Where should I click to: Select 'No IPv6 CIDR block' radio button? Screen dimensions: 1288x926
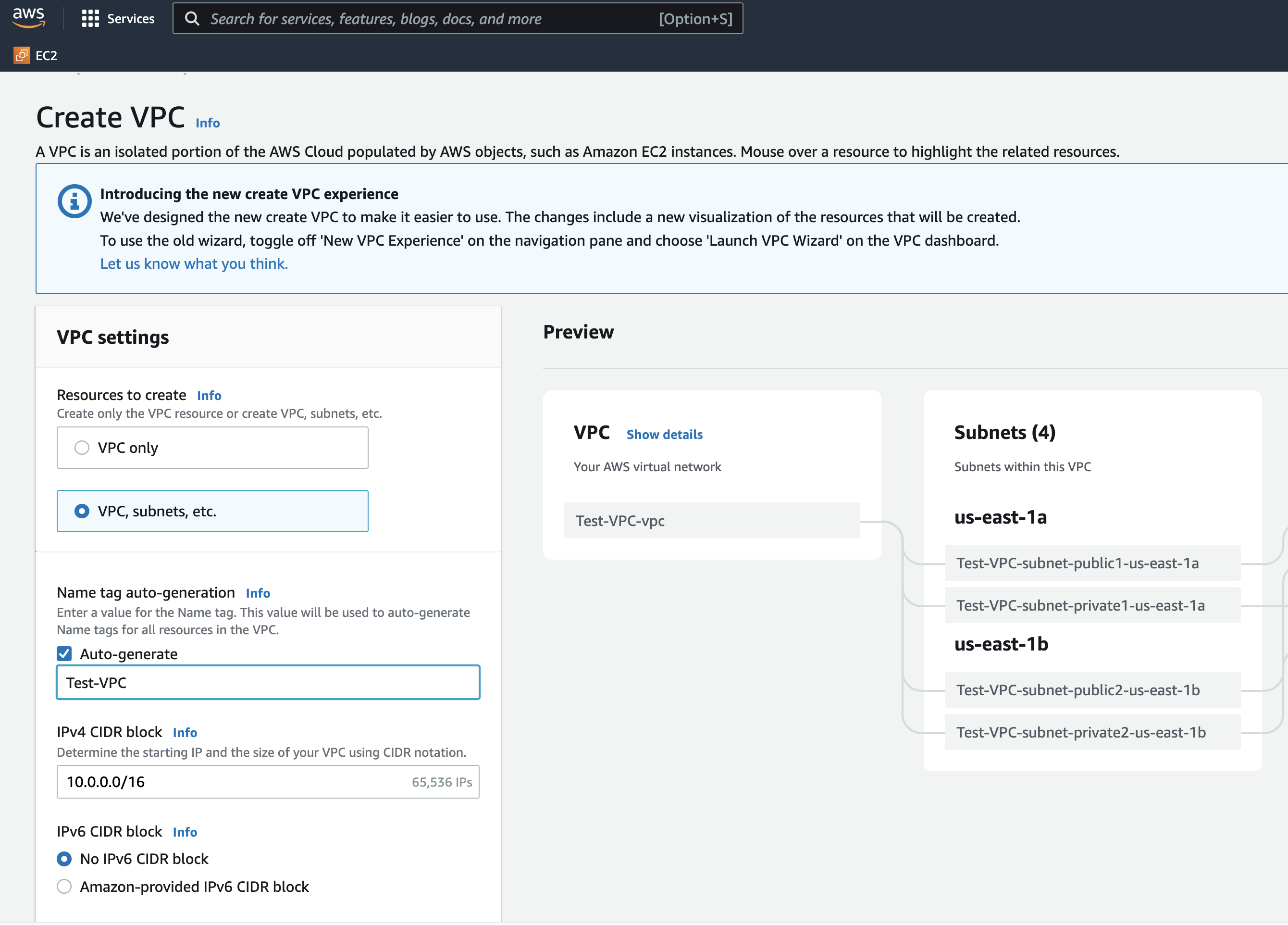point(64,859)
